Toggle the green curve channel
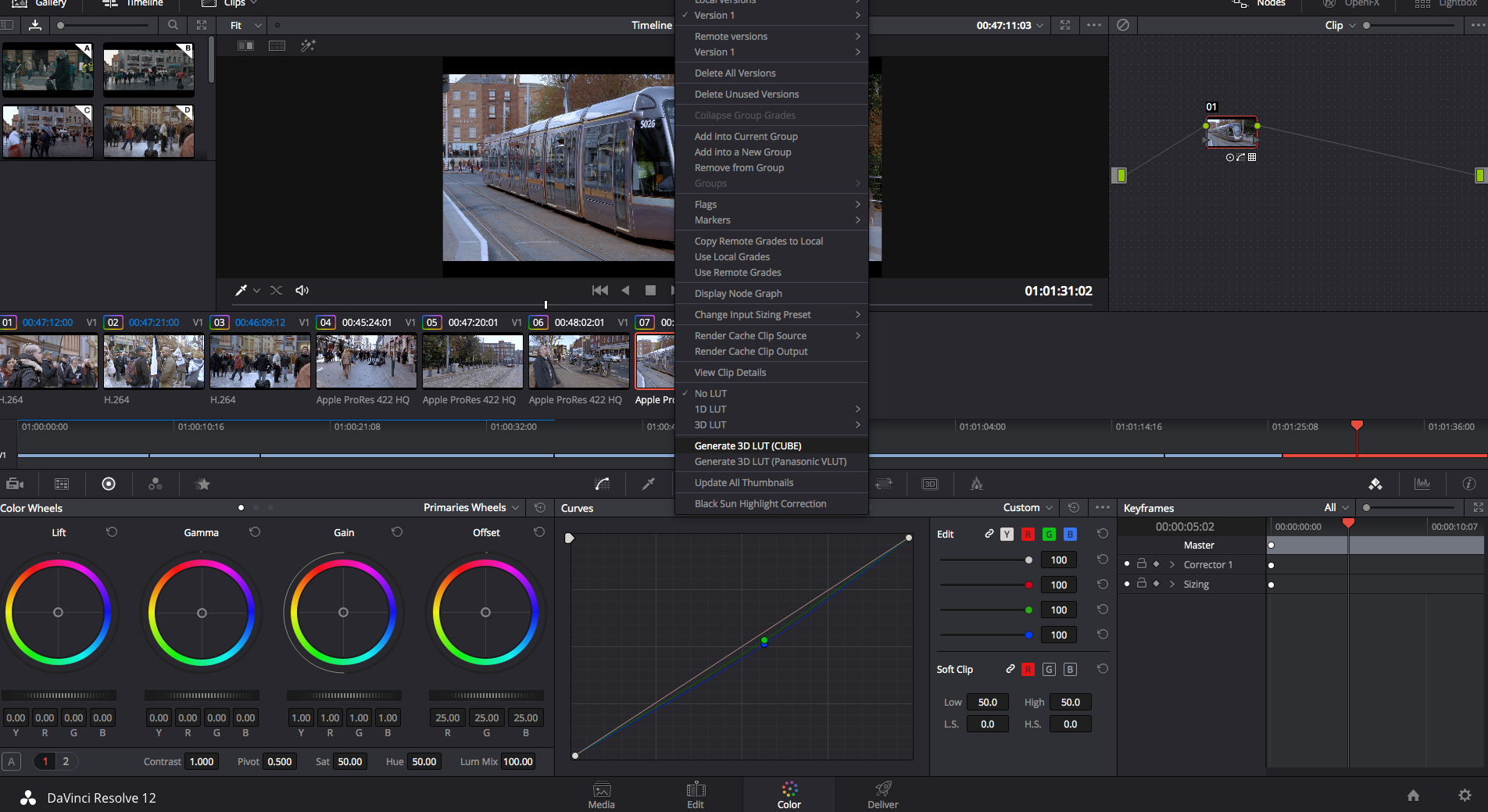 [1049, 534]
